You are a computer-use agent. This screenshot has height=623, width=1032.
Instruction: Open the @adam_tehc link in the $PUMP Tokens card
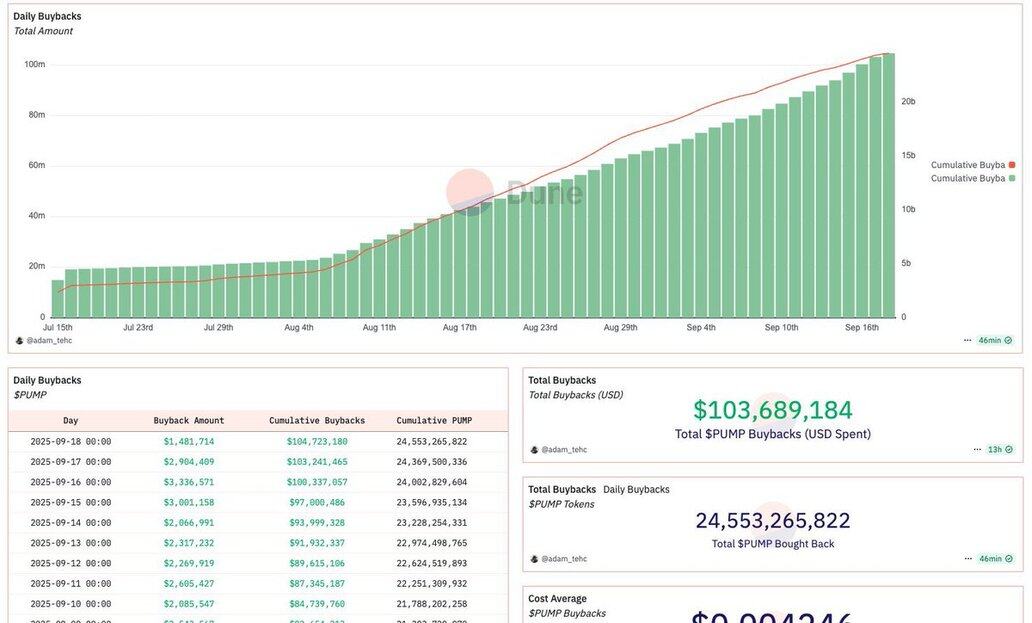pyautogui.click(x=564, y=559)
